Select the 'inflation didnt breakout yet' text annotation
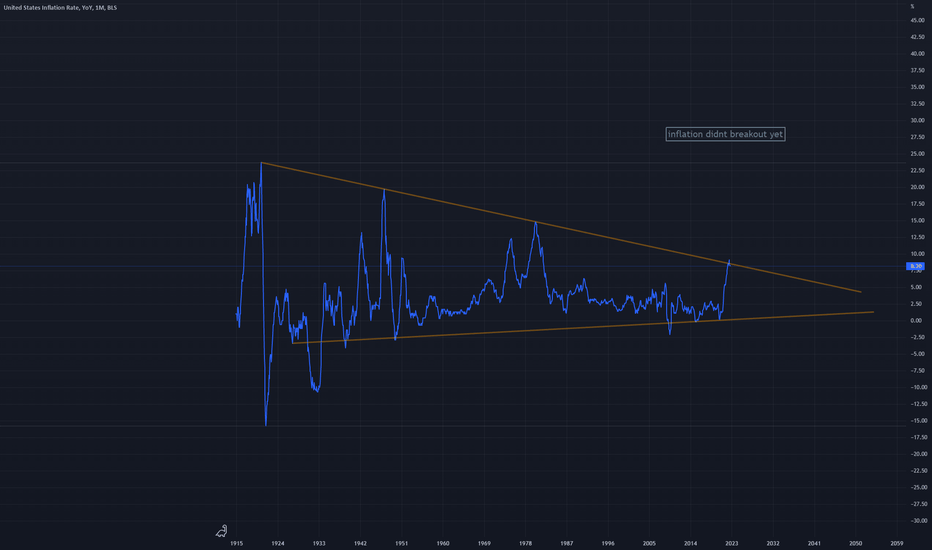This screenshot has width=932, height=550. (725, 134)
